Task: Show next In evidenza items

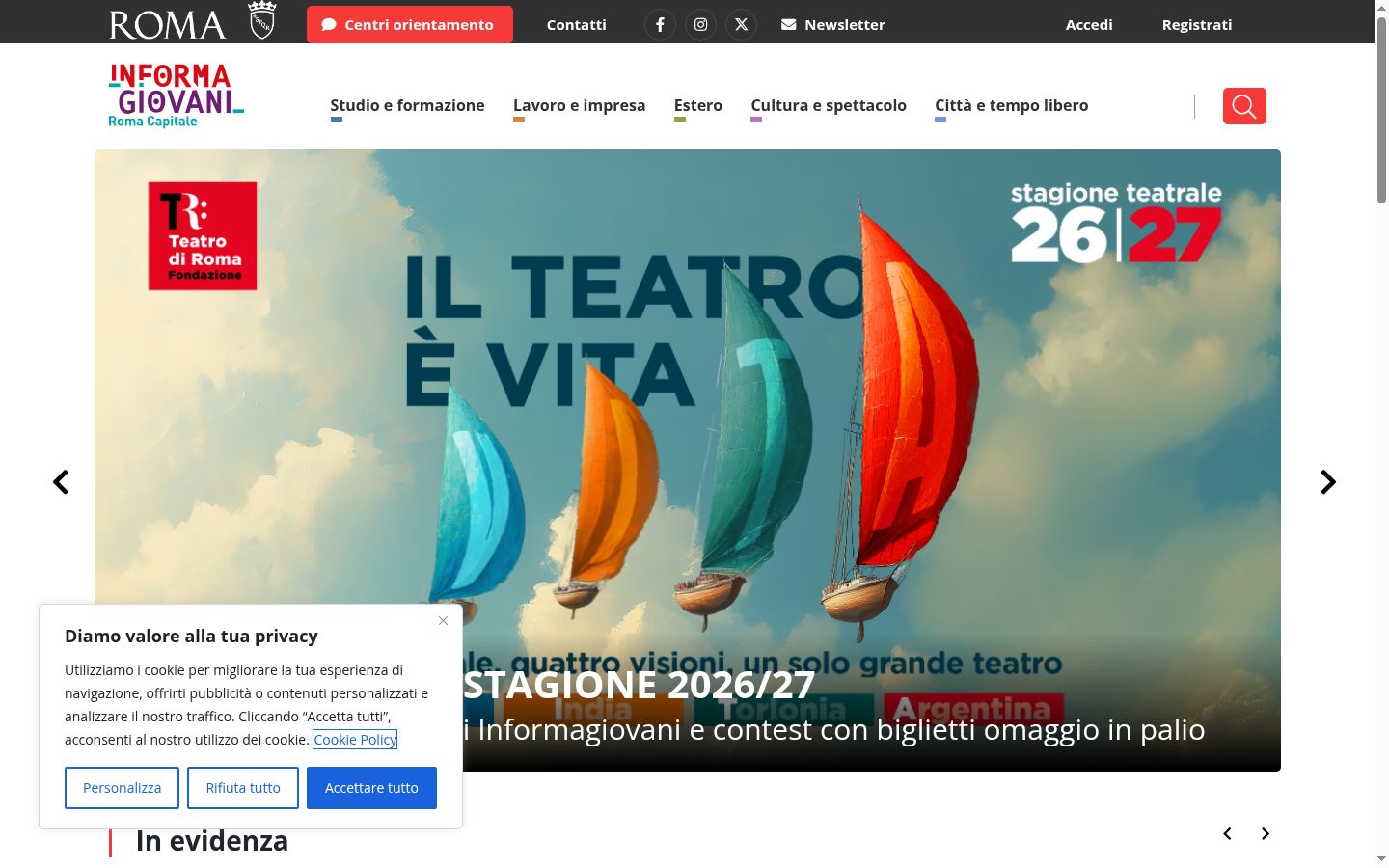Action: pos(1266,833)
